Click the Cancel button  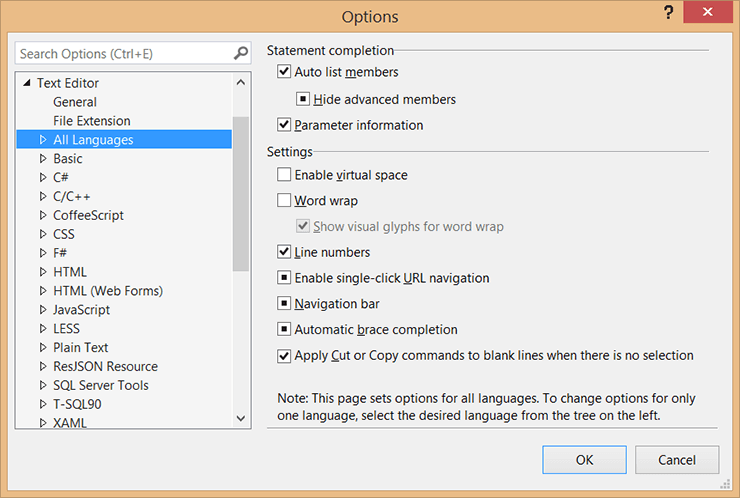click(677, 460)
